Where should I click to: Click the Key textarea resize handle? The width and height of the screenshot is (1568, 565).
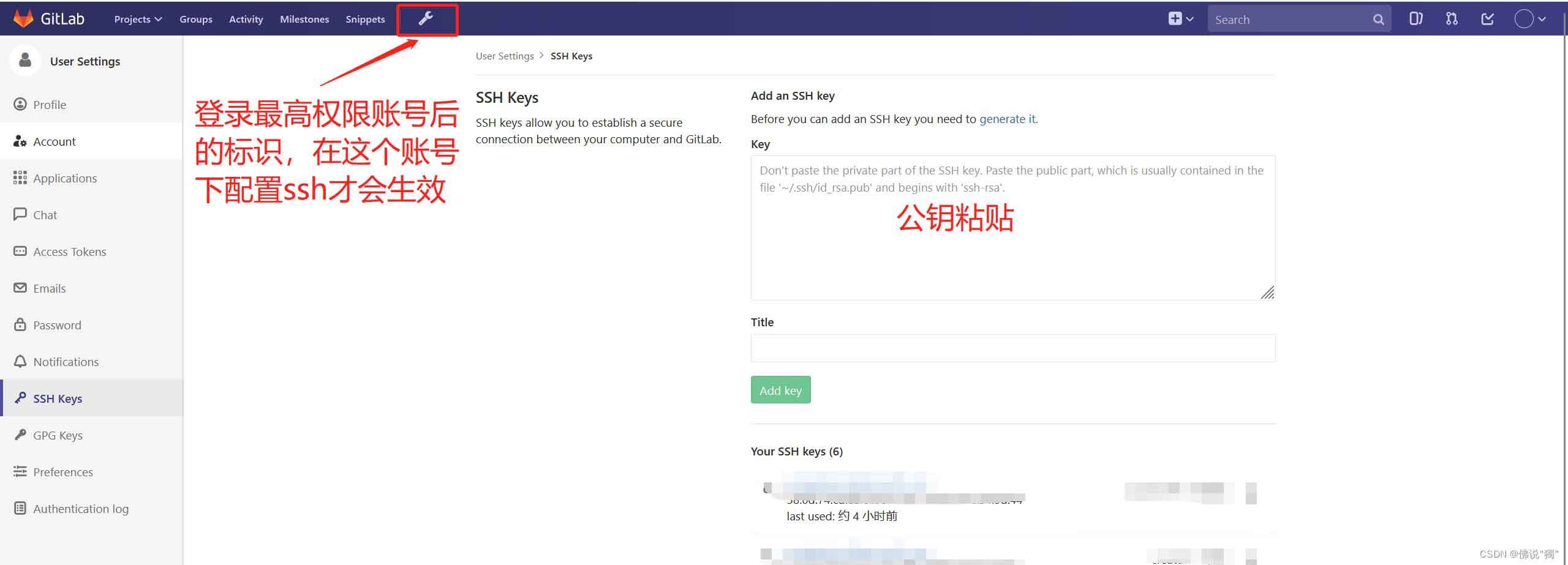coord(1268,293)
